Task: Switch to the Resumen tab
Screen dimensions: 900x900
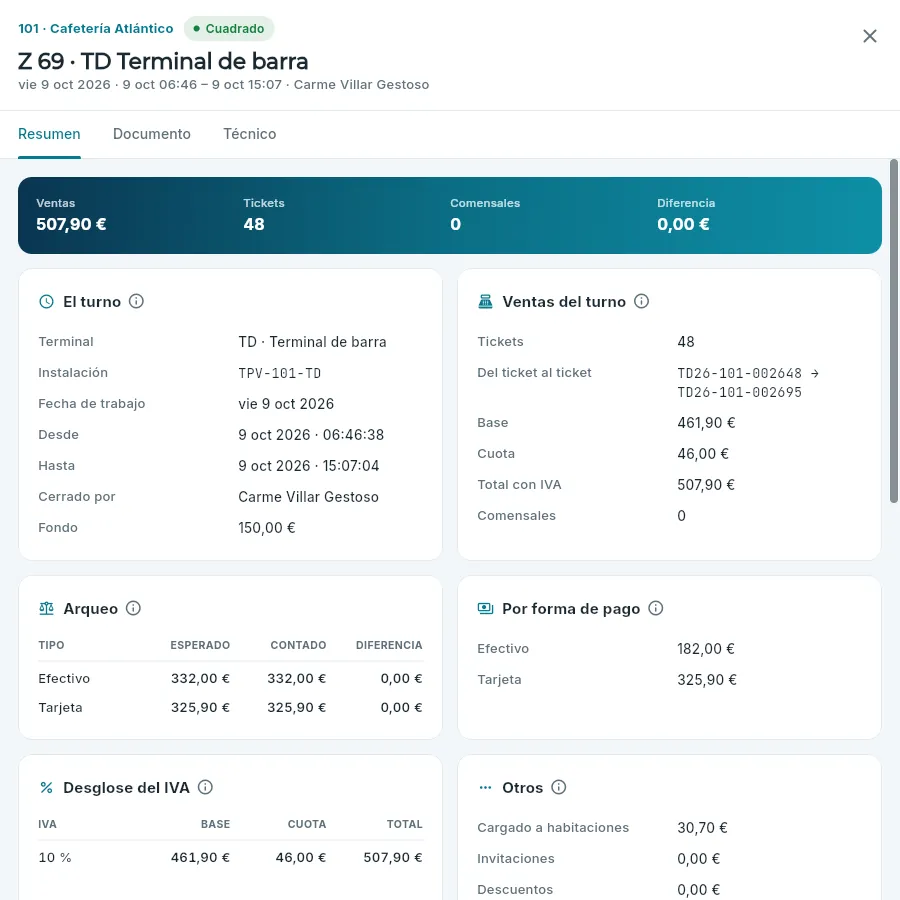Action: [49, 134]
